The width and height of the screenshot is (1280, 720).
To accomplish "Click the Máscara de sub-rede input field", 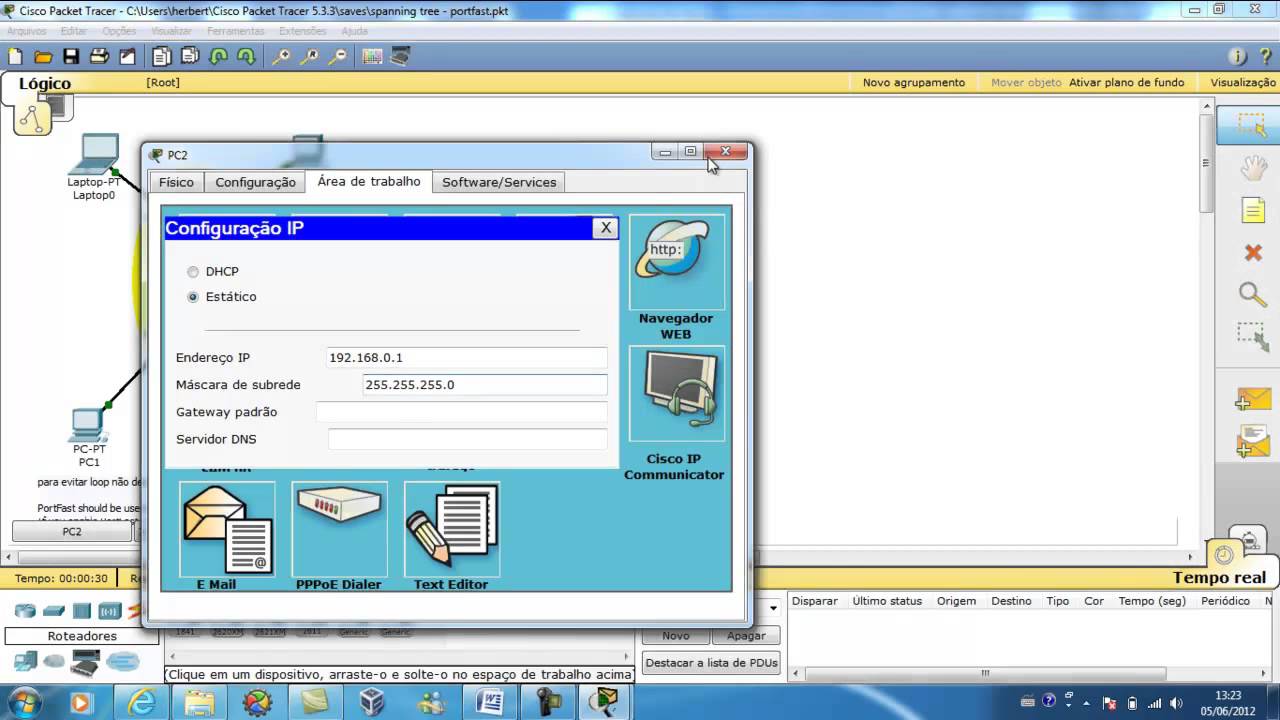I will click(484, 385).
